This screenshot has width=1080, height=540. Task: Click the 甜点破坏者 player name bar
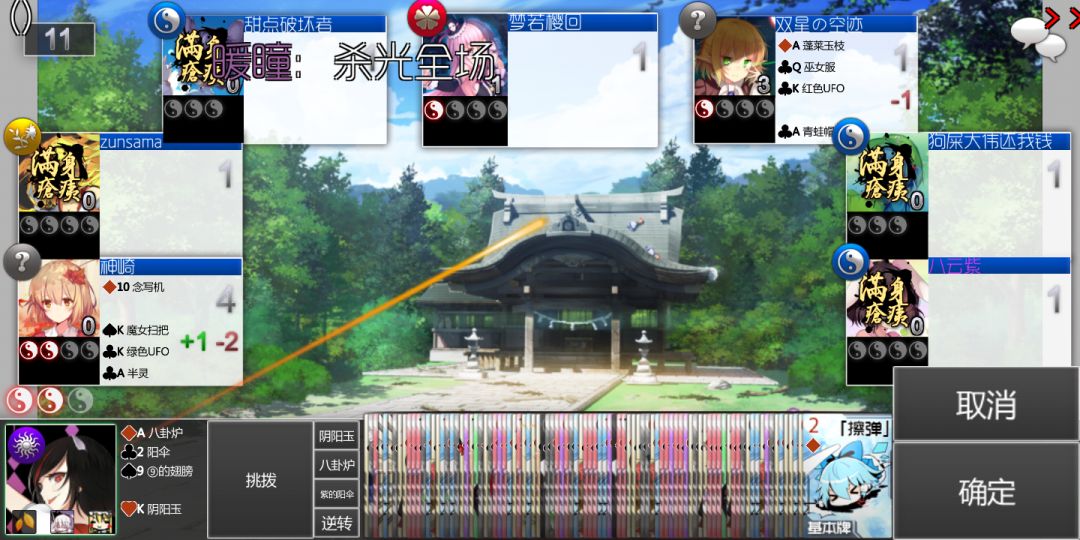coord(315,24)
